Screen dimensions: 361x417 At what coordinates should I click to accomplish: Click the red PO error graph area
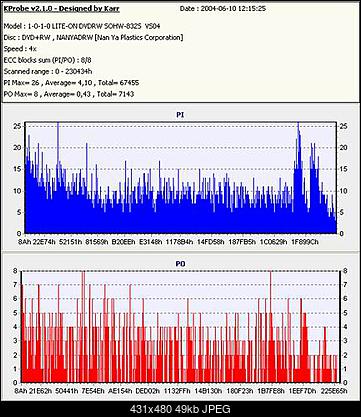pos(180,327)
